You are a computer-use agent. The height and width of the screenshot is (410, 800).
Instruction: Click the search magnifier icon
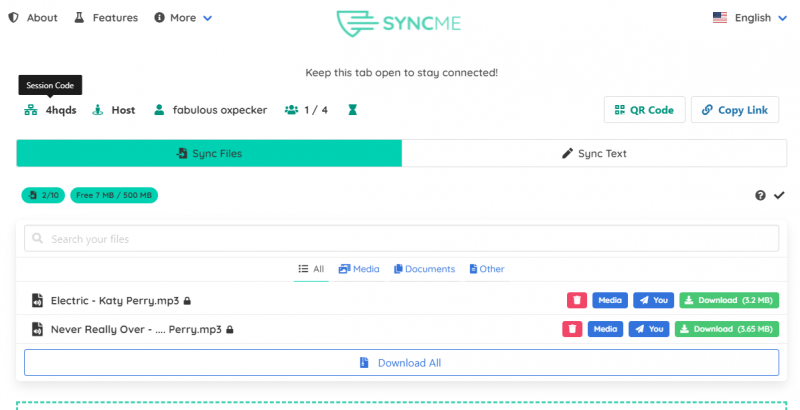(x=37, y=238)
